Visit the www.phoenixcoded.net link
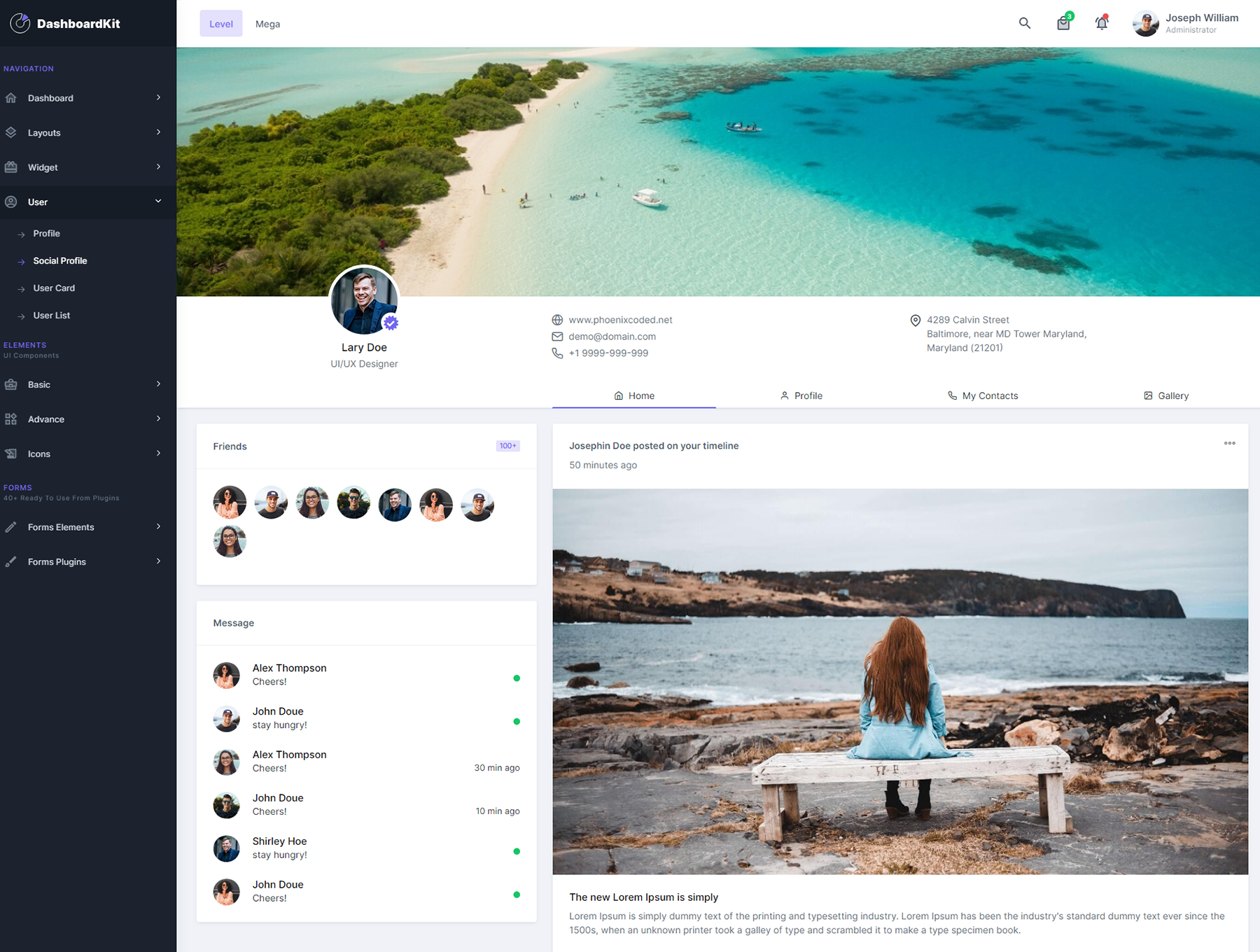The image size is (1260, 952). pyautogui.click(x=620, y=319)
